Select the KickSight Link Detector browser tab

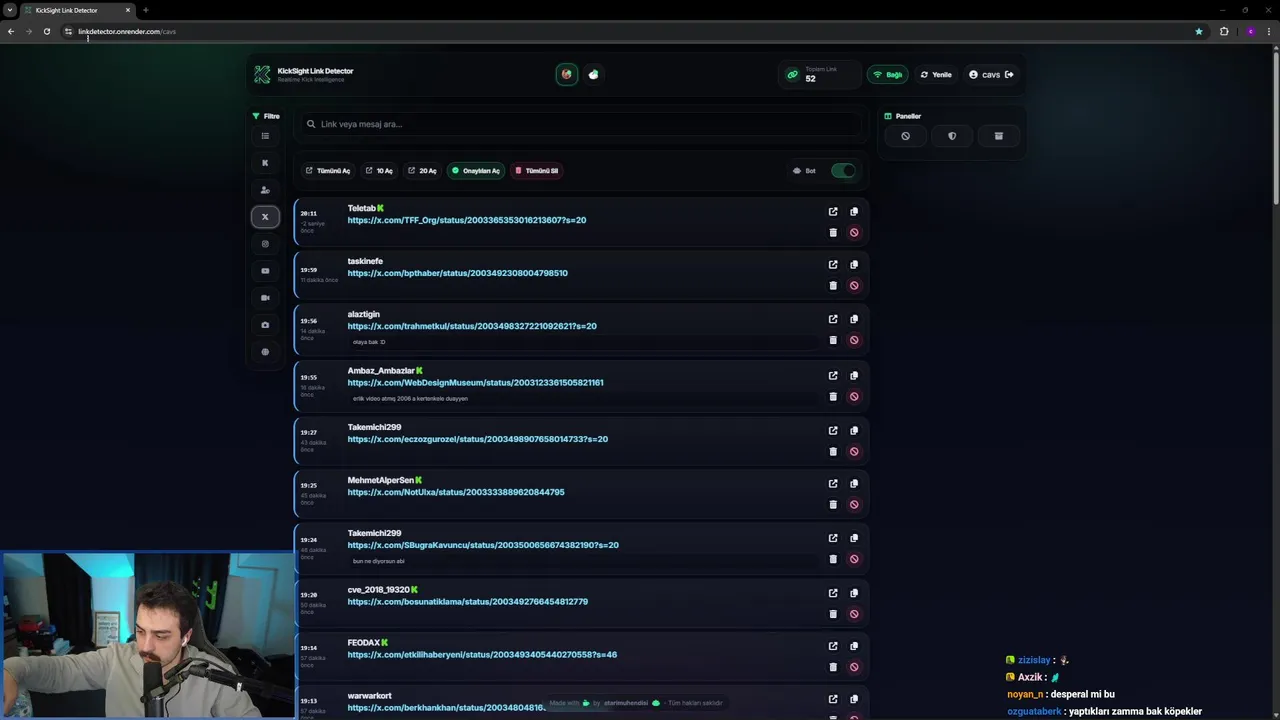76,10
